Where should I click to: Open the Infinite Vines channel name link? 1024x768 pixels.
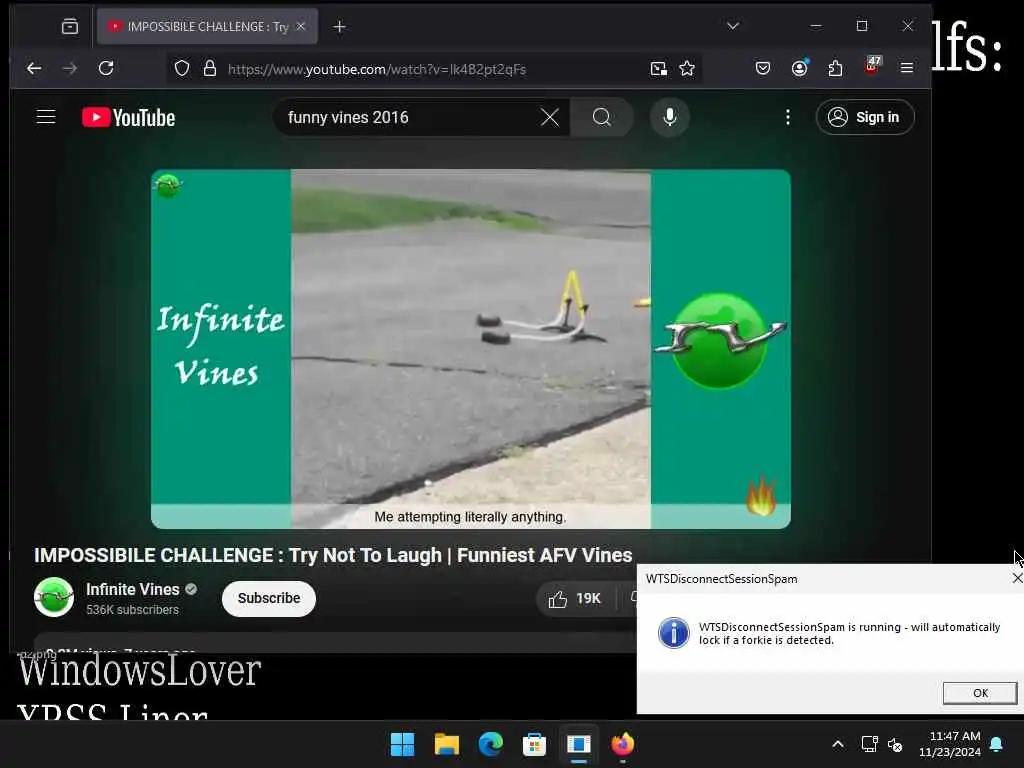(133, 589)
